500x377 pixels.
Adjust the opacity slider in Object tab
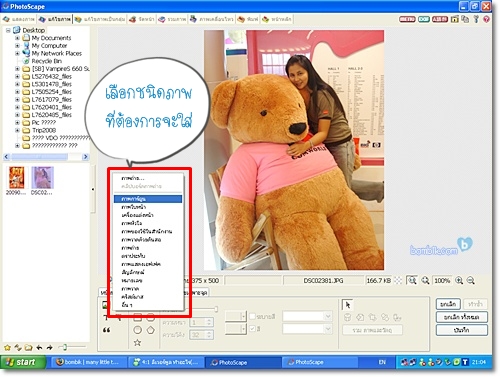(x=216, y=309)
